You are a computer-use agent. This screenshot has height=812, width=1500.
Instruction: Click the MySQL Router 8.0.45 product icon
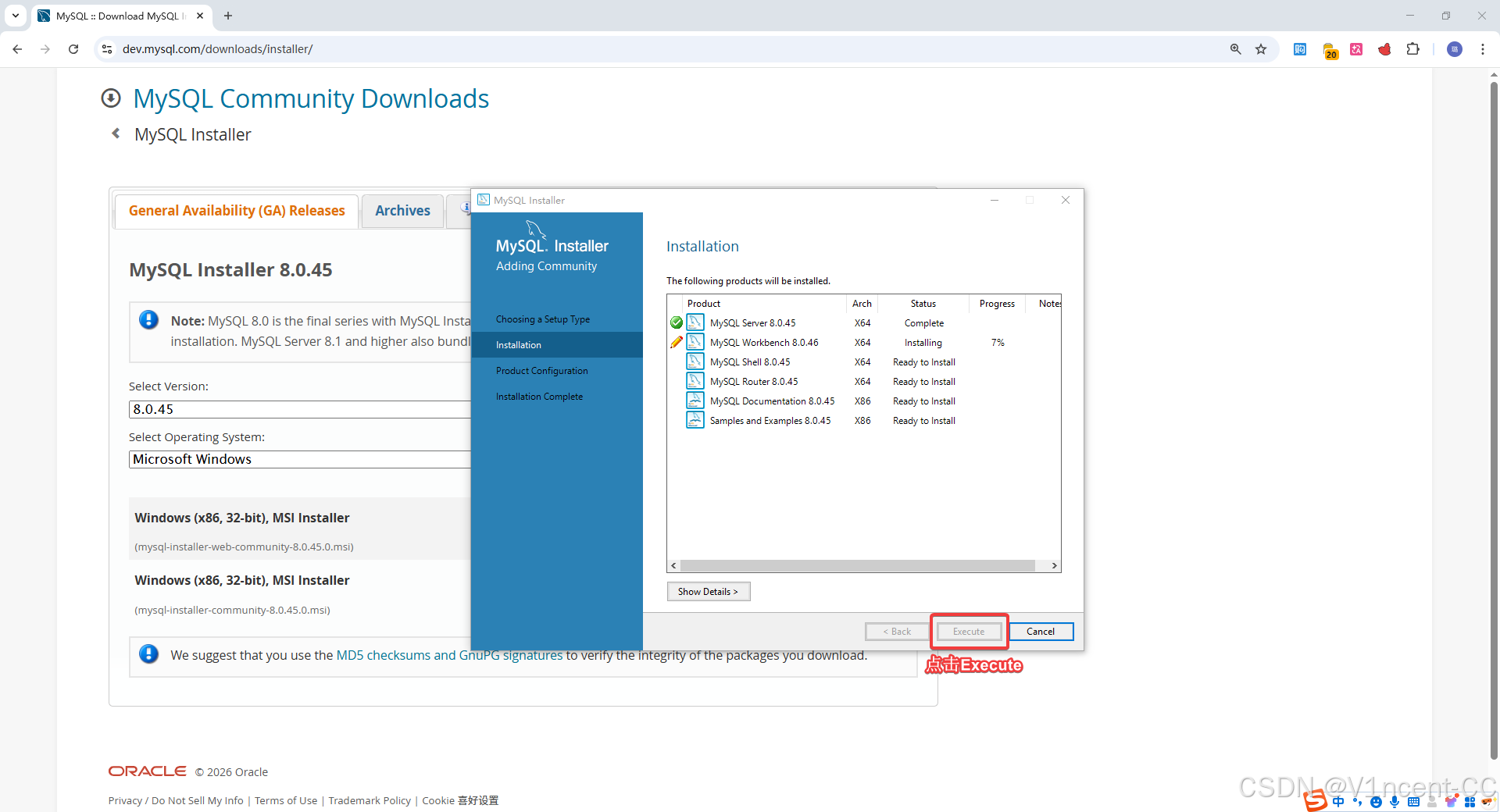coord(695,381)
